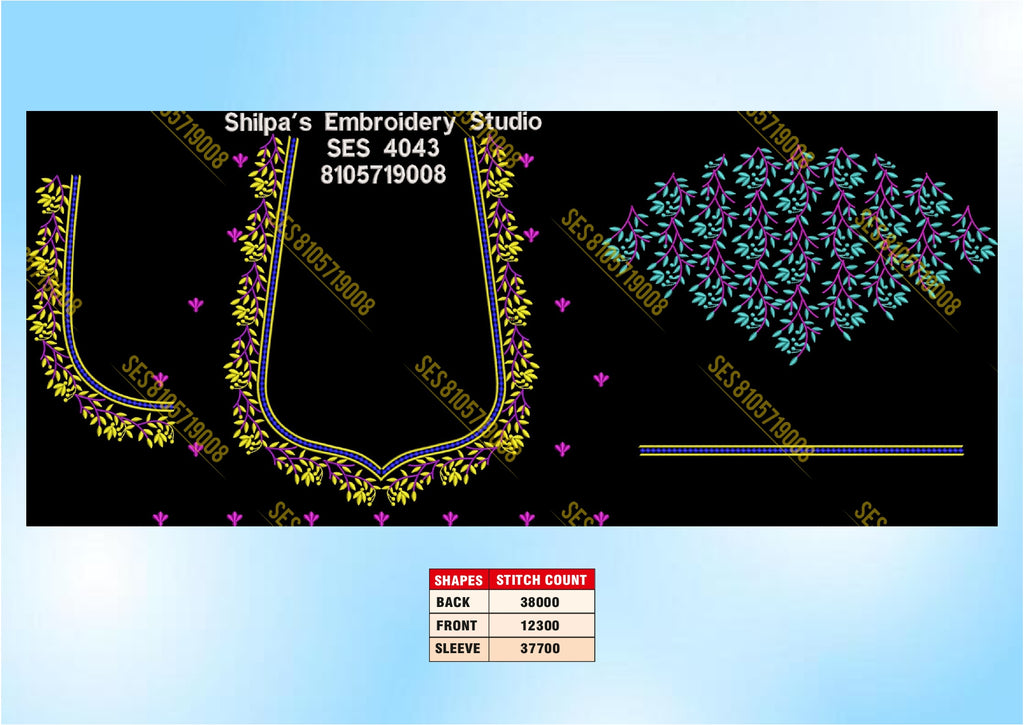Click the phone number "8105719008" in the title block

(383, 174)
